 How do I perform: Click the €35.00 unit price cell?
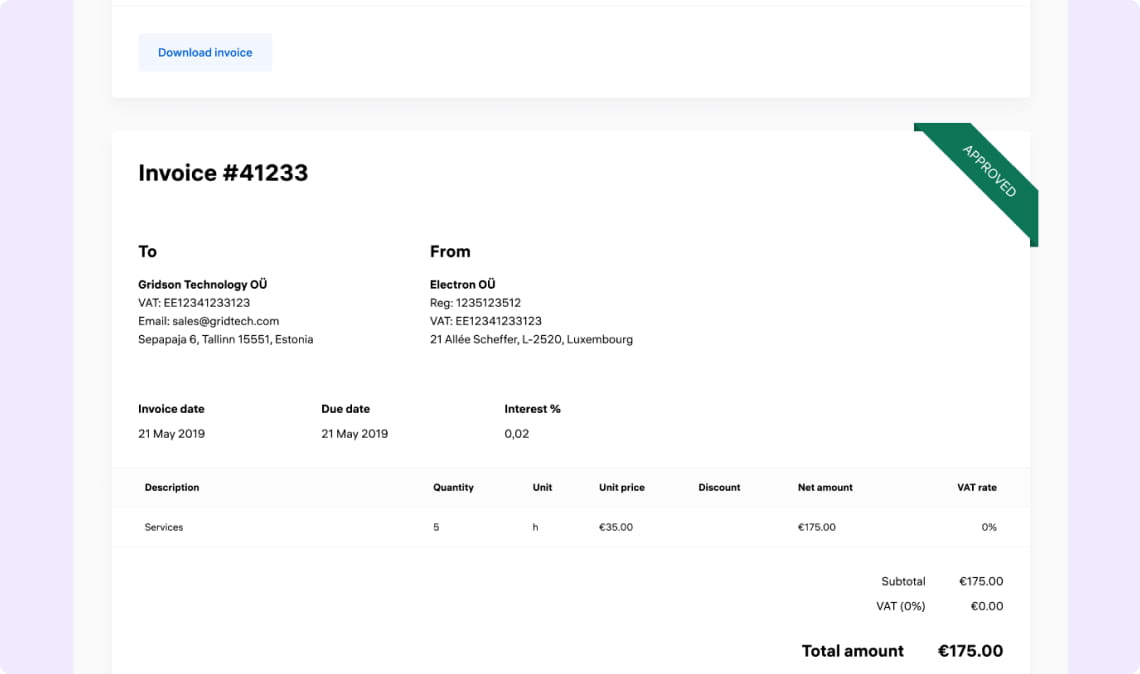click(615, 527)
